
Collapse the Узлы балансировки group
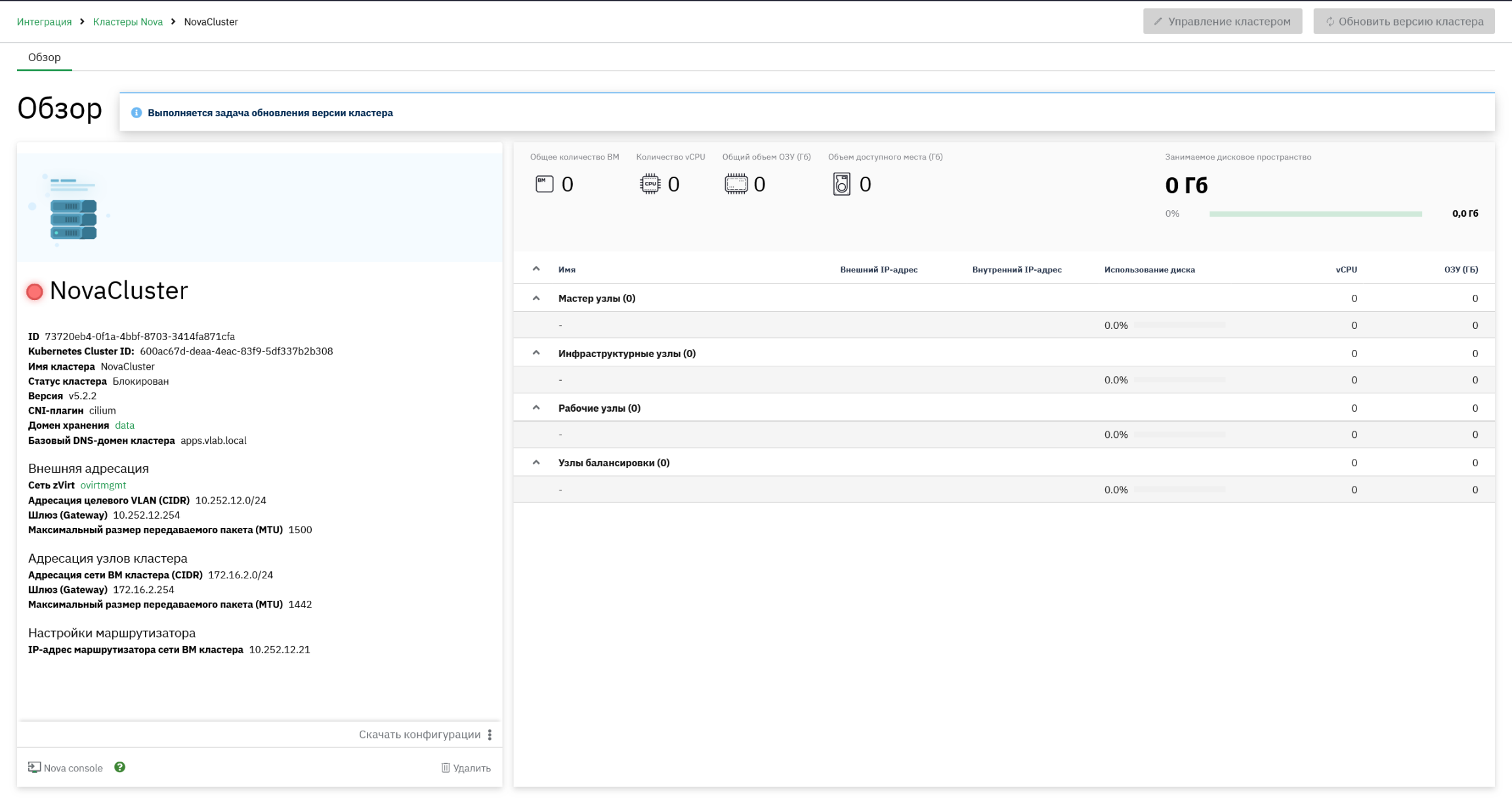click(x=536, y=463)
